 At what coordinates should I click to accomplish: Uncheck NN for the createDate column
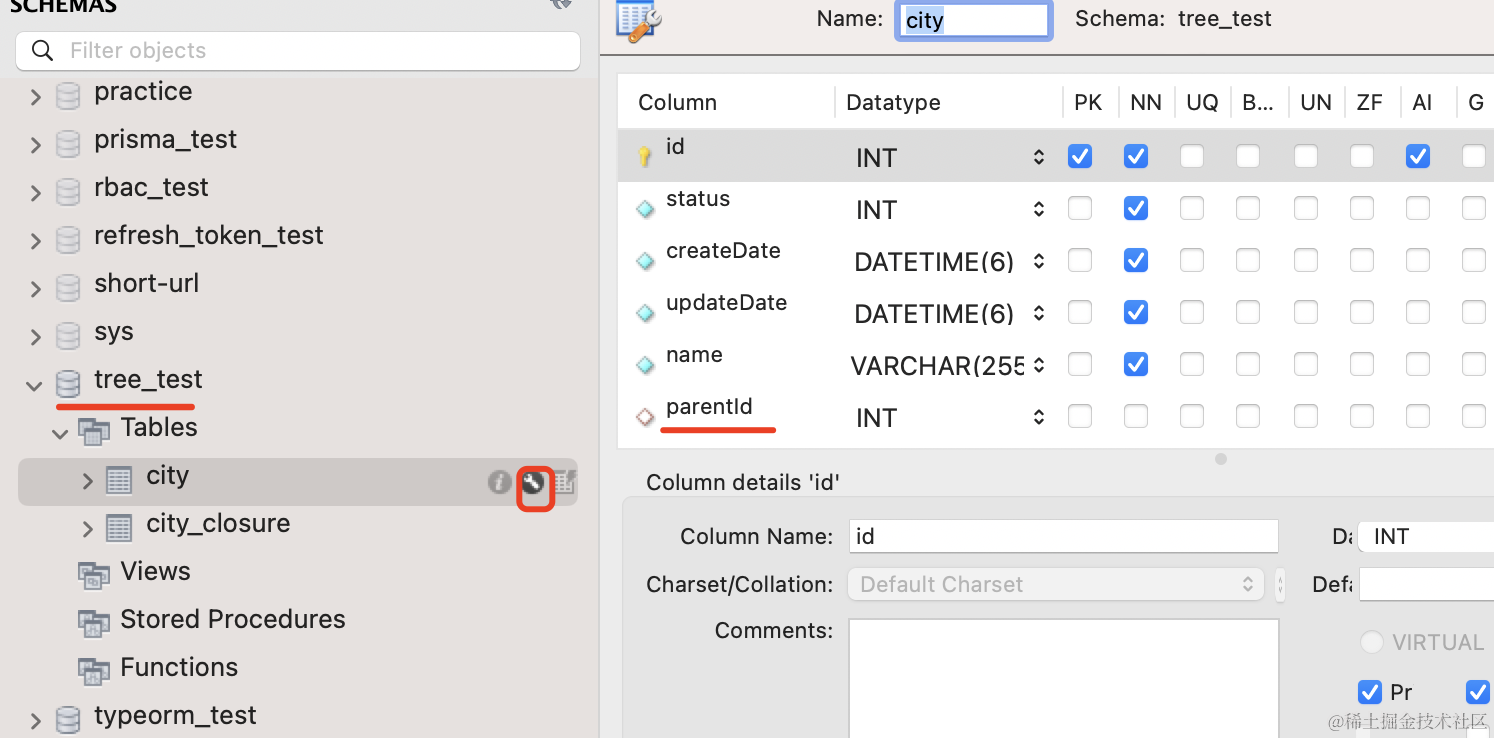pos(1136,260)
